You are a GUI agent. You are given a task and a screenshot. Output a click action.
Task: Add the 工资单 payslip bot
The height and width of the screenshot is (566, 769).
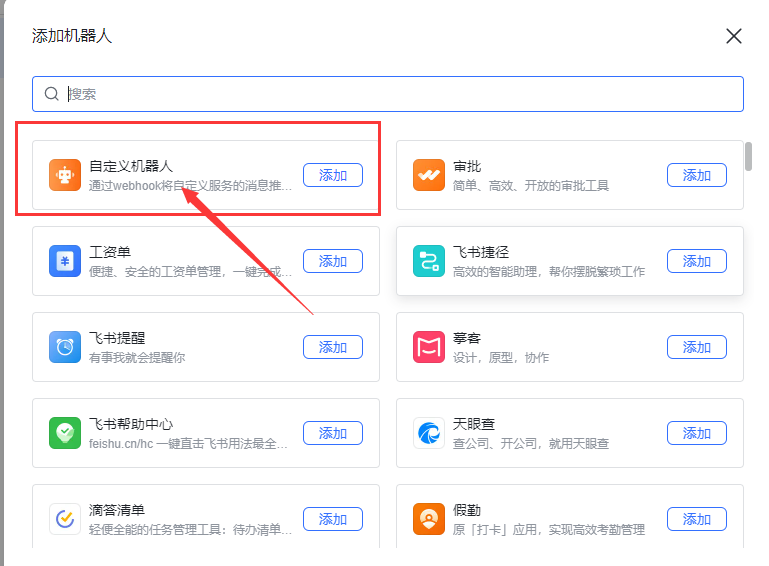(x=333, y=261)
